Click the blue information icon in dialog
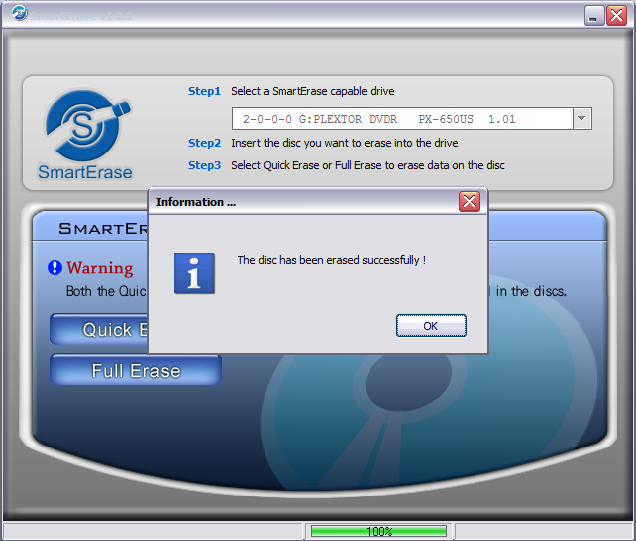This screenshot has width=636, height=541. (x=194, y=273)
